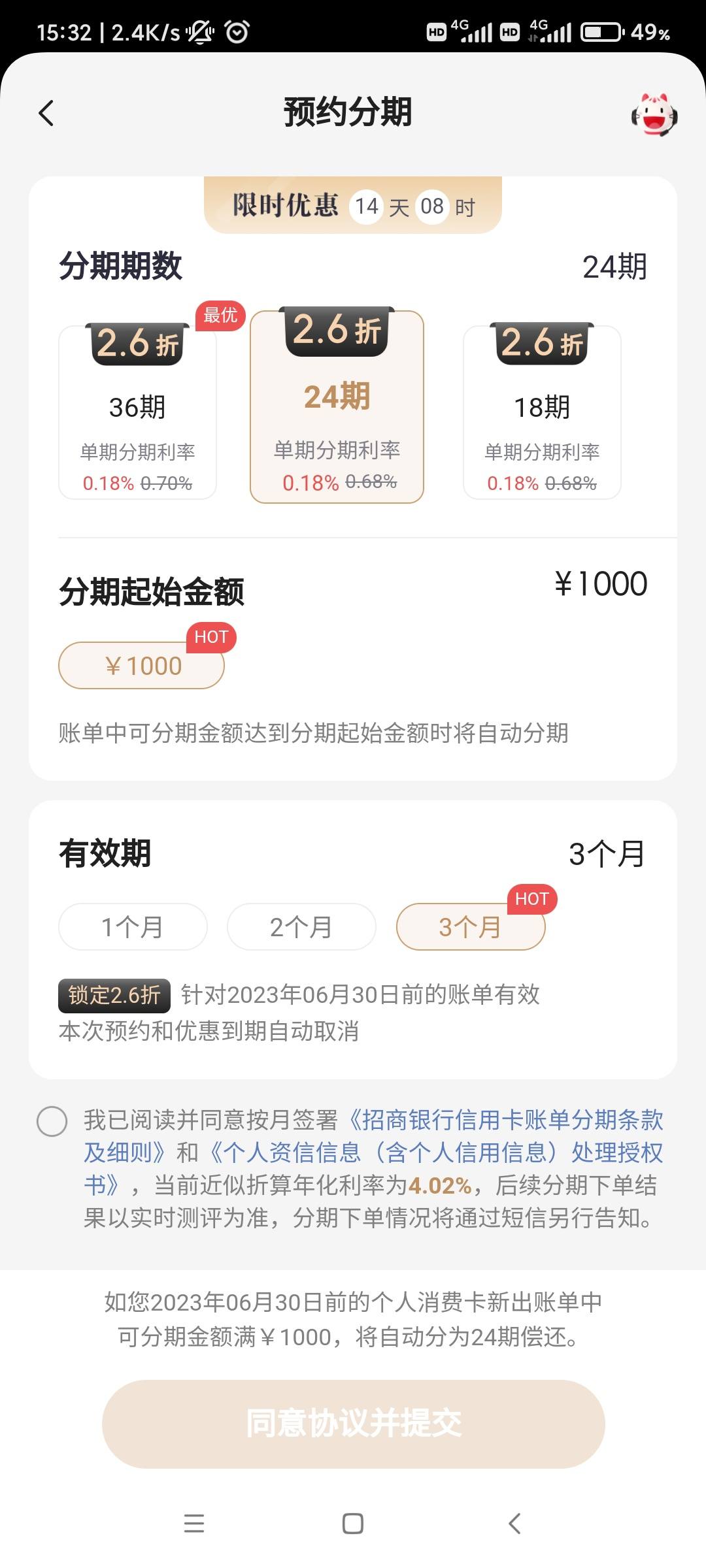The image size is (706, 1568).
Task: Tap the 锁定2.6折 tag
Action: pyautogui.click(x=114, y=995)
